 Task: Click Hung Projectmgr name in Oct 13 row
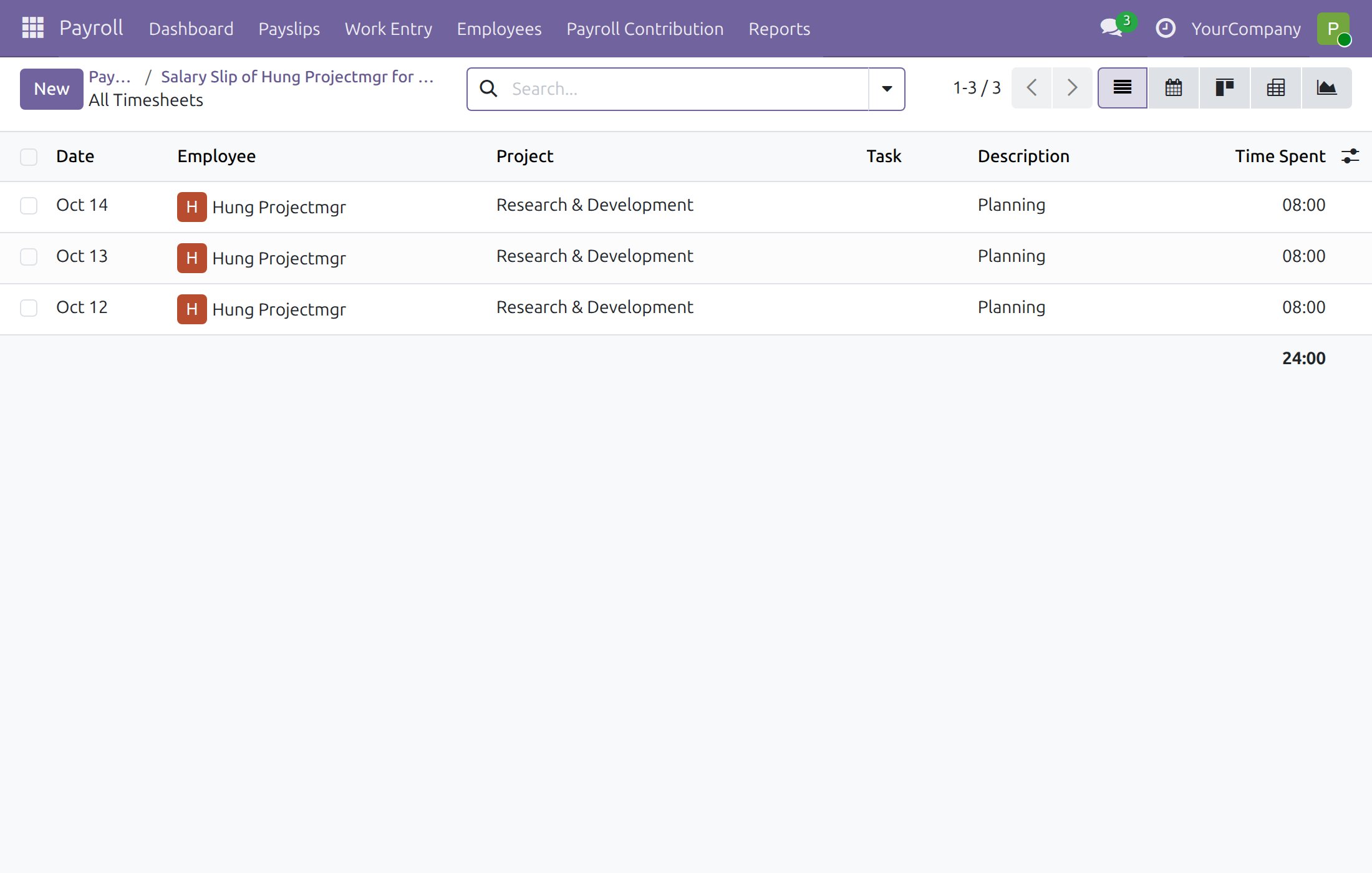point(279,259)
